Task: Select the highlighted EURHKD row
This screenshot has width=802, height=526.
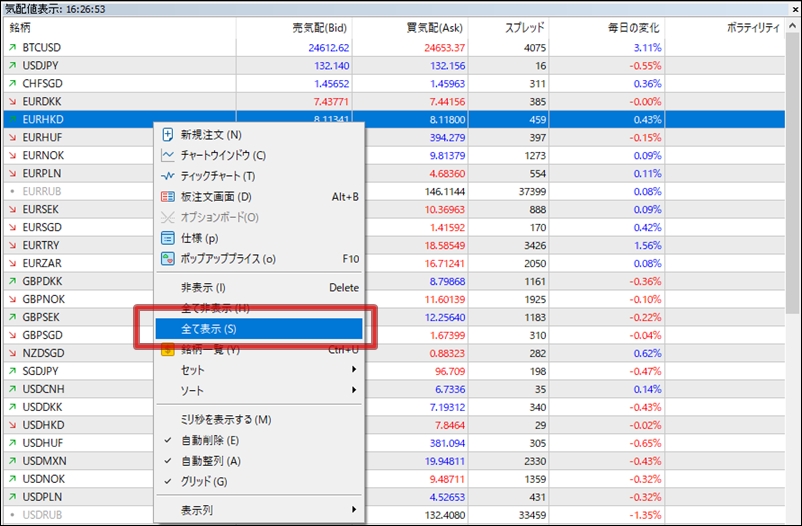Action: [x=394, y=119]
